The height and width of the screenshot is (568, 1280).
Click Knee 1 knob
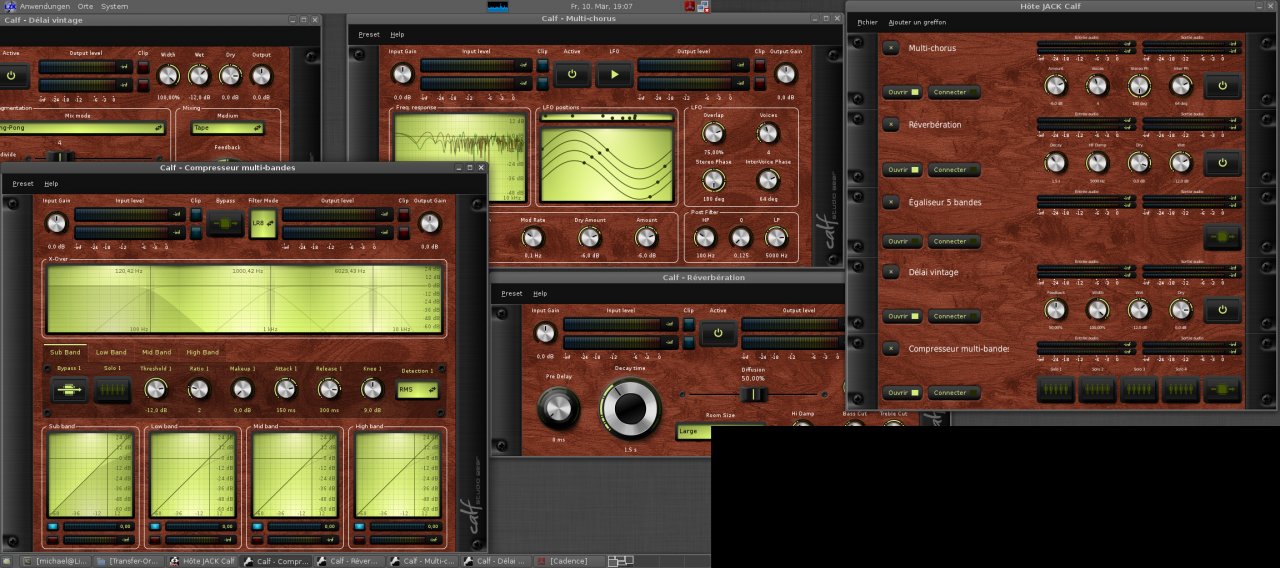[372, 388]
